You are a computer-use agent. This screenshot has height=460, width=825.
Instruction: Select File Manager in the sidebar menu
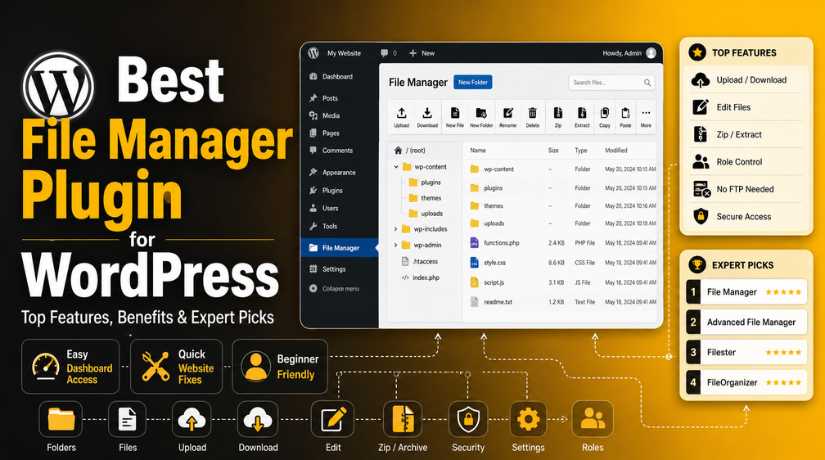(339, 247)
